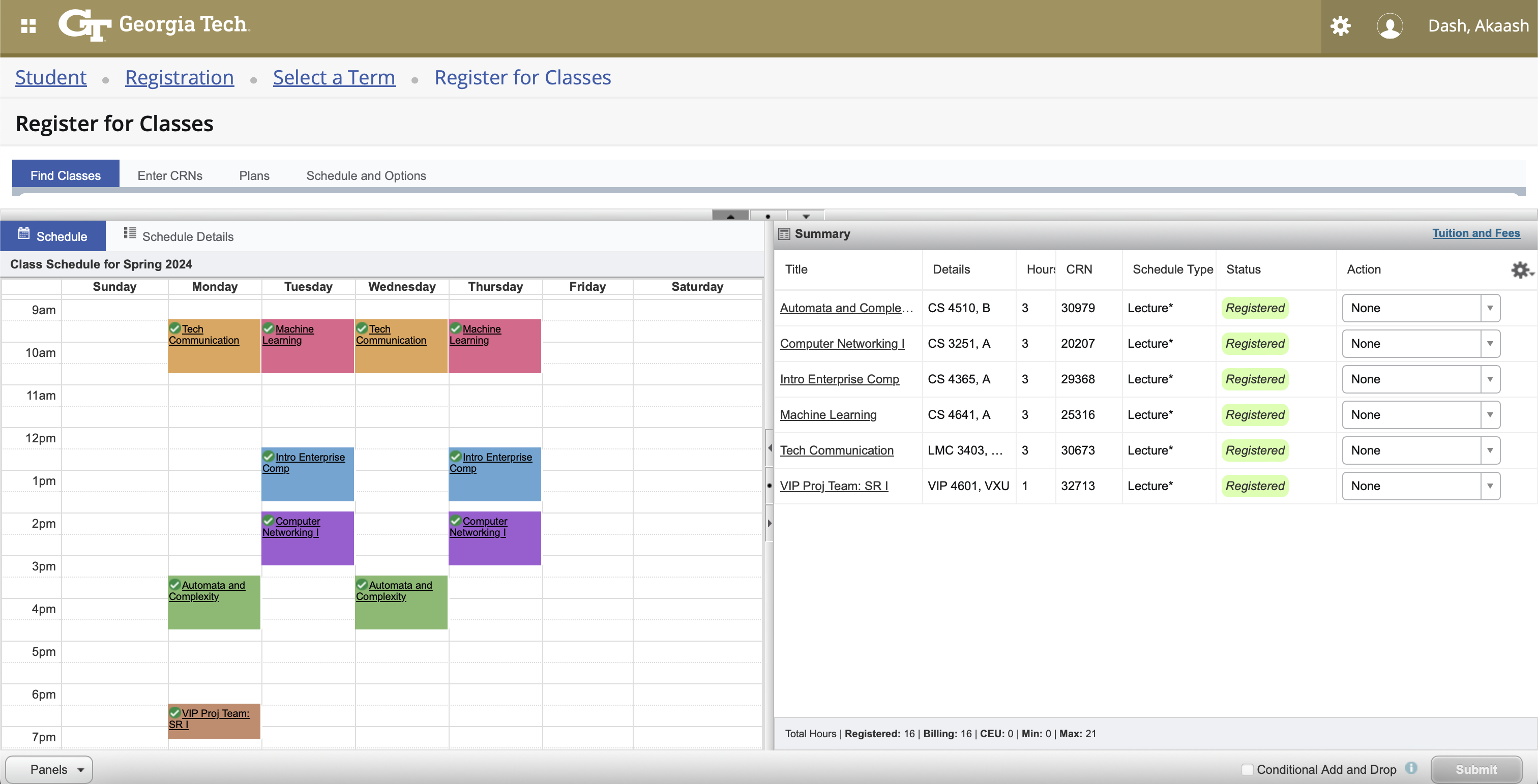Switch to the Enter CRNs tab
Screen dimensions: 1538x784
[x=169, y=175]
